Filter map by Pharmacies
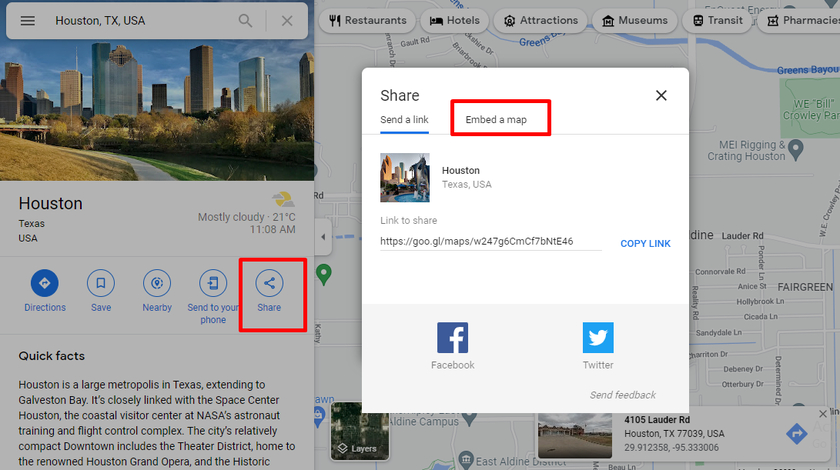 [x=799, y=20]
